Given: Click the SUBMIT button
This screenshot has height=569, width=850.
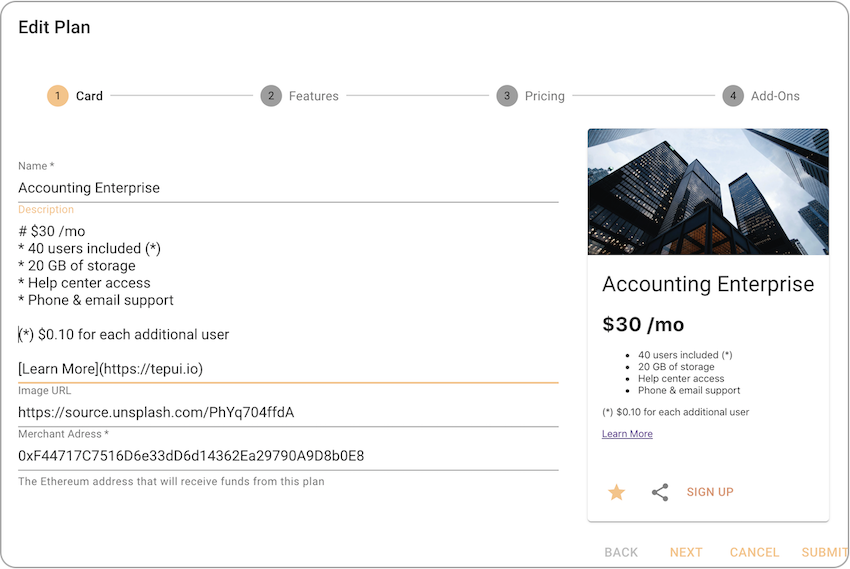Looking at the screenshot, I should pyautogui.click(x=825, y=552).
